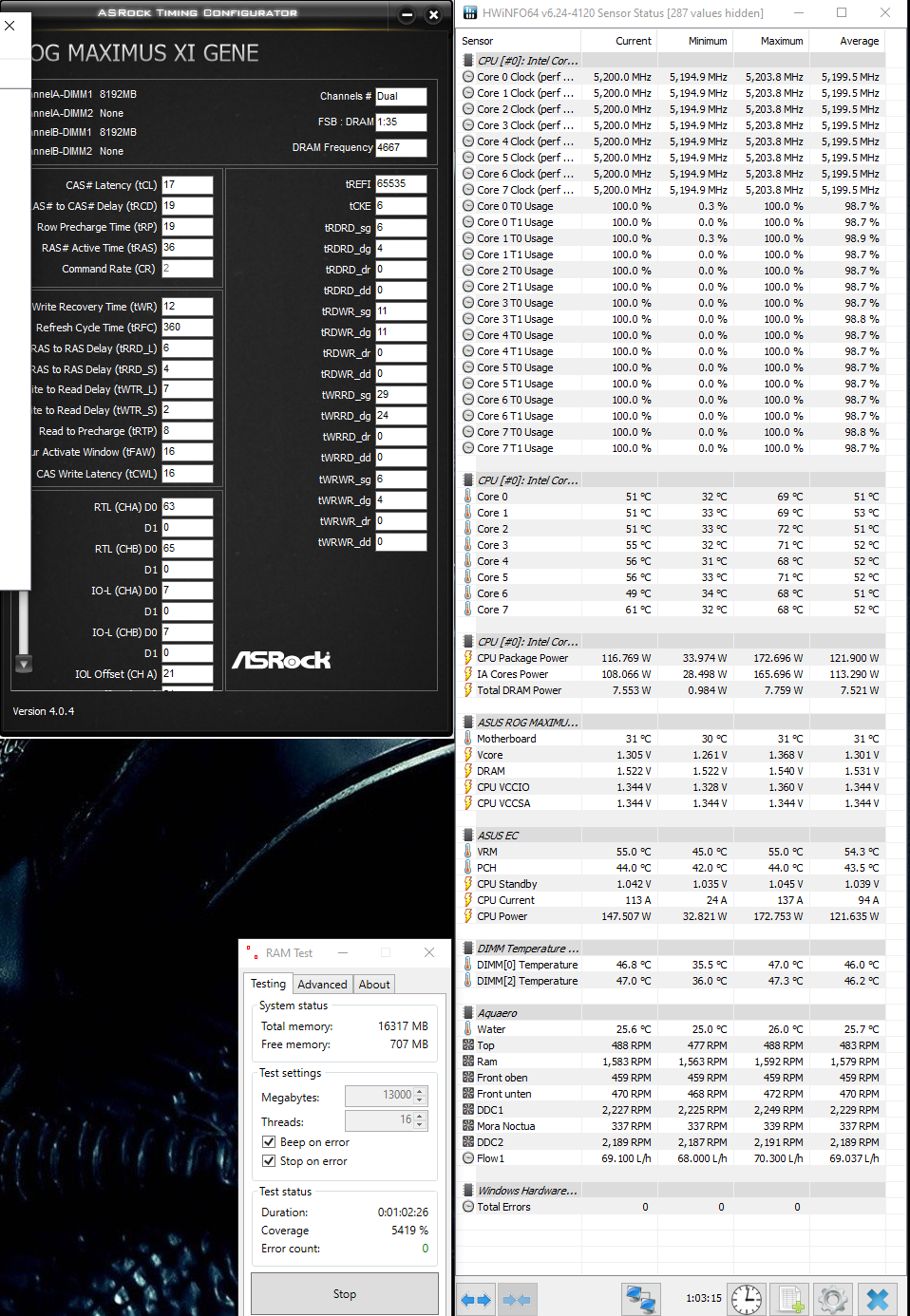910x1316 pixels.
Task: Select the DIMM[0] Temperature row
Action: pos(673,965)
